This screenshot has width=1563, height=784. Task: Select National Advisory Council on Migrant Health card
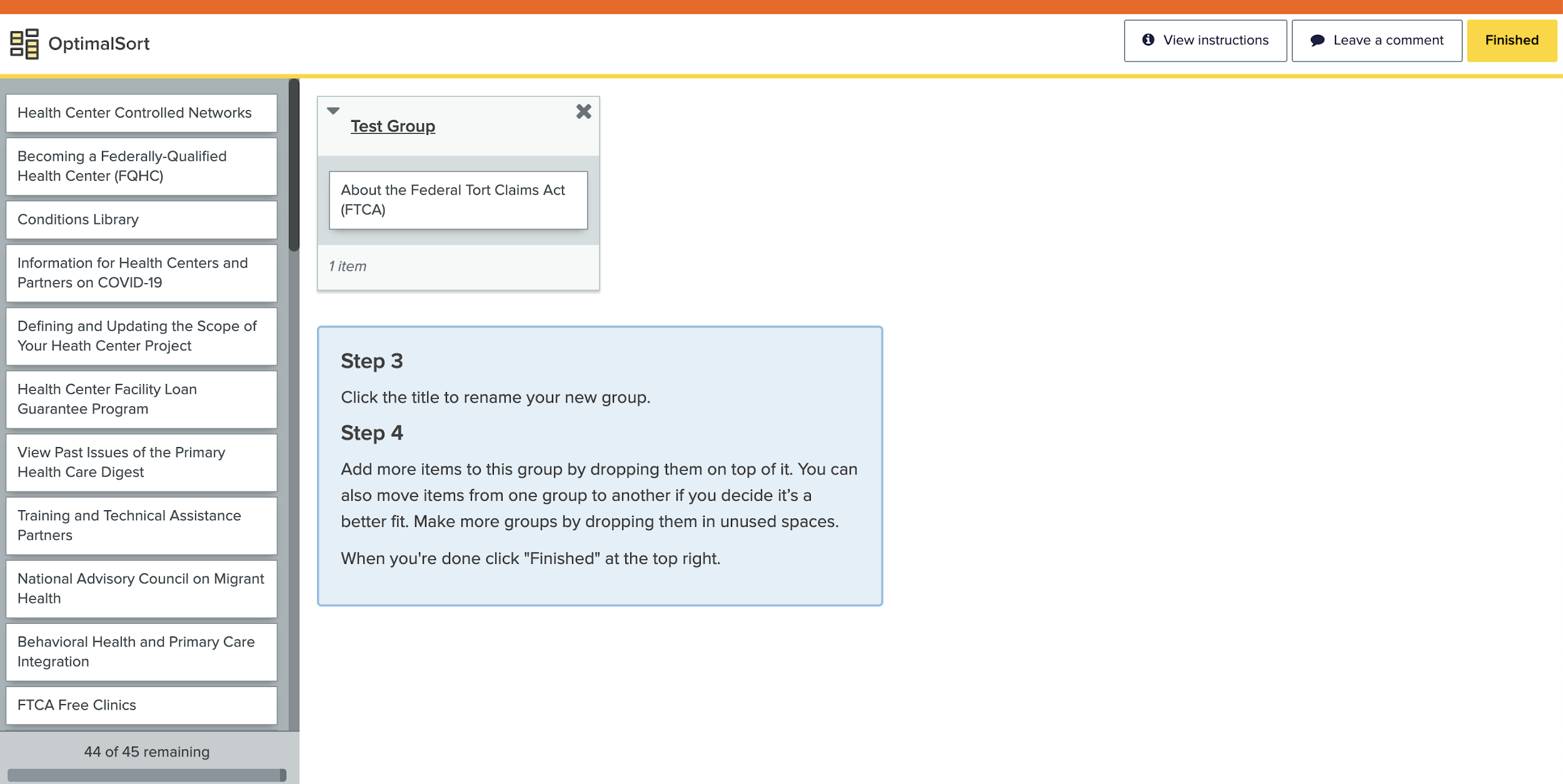point(141,588)
